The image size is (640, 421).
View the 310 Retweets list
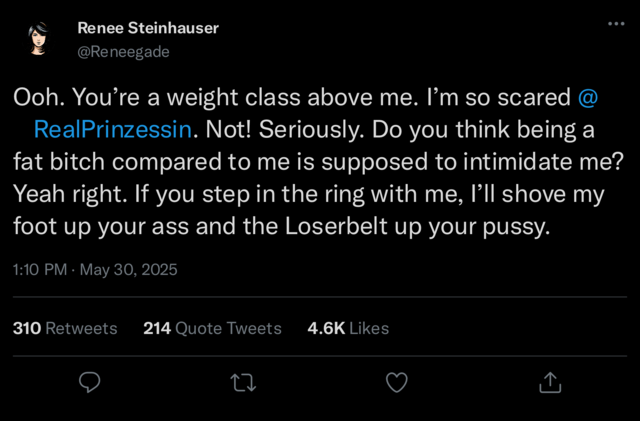coord(65,328)
